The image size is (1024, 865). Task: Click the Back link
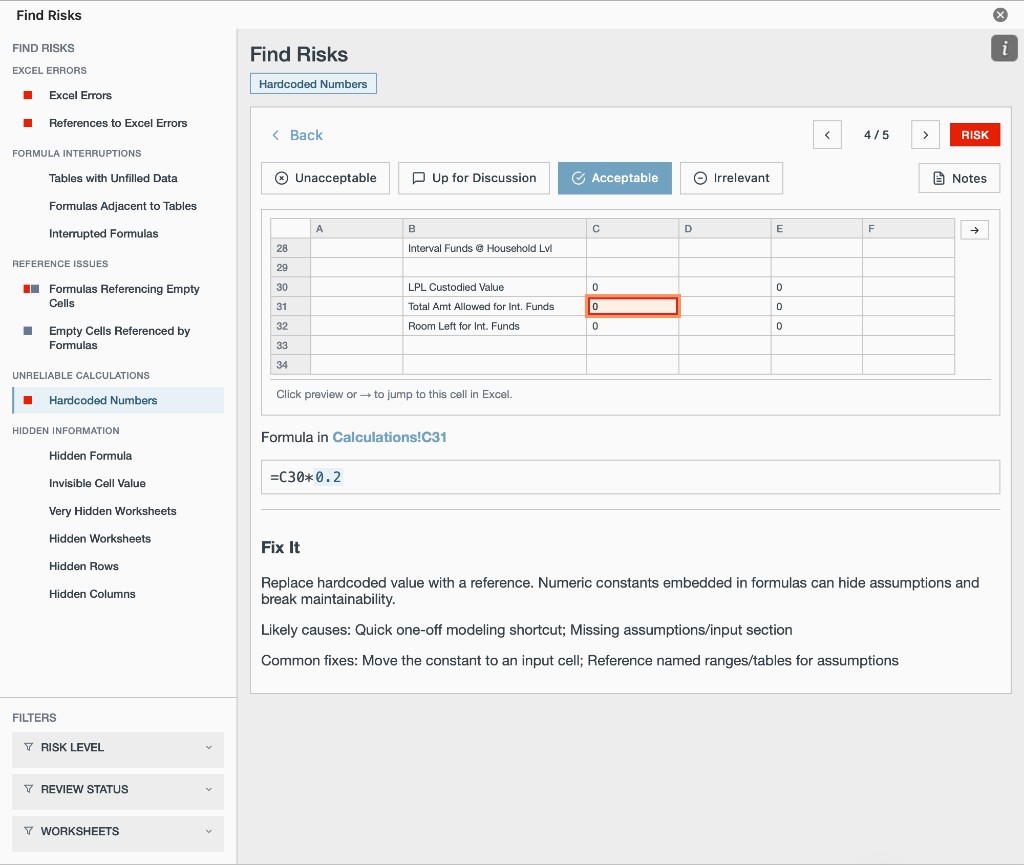297,135
